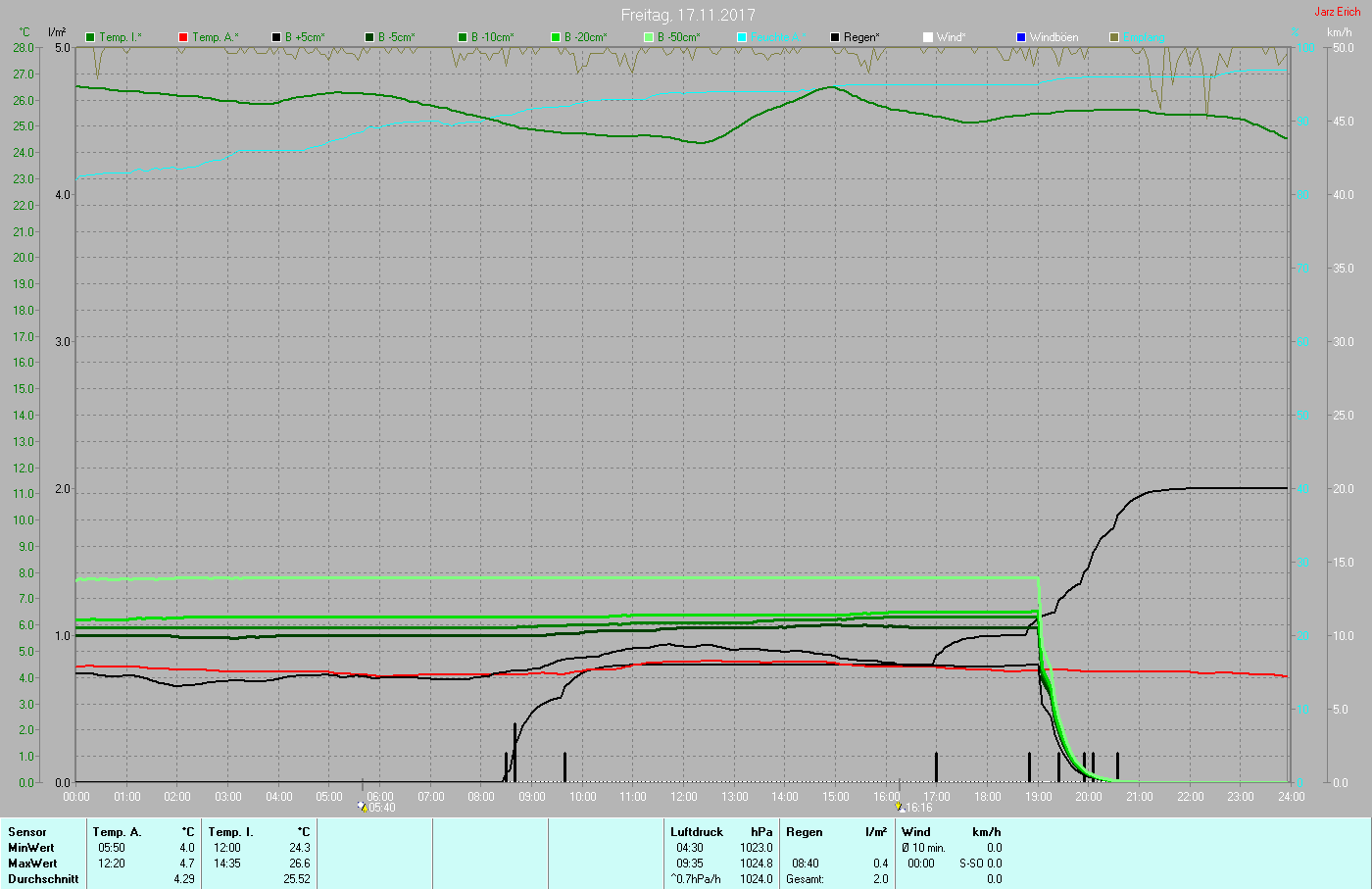Click the white Wind legend square
The image size is (1372, 889).
928,37
